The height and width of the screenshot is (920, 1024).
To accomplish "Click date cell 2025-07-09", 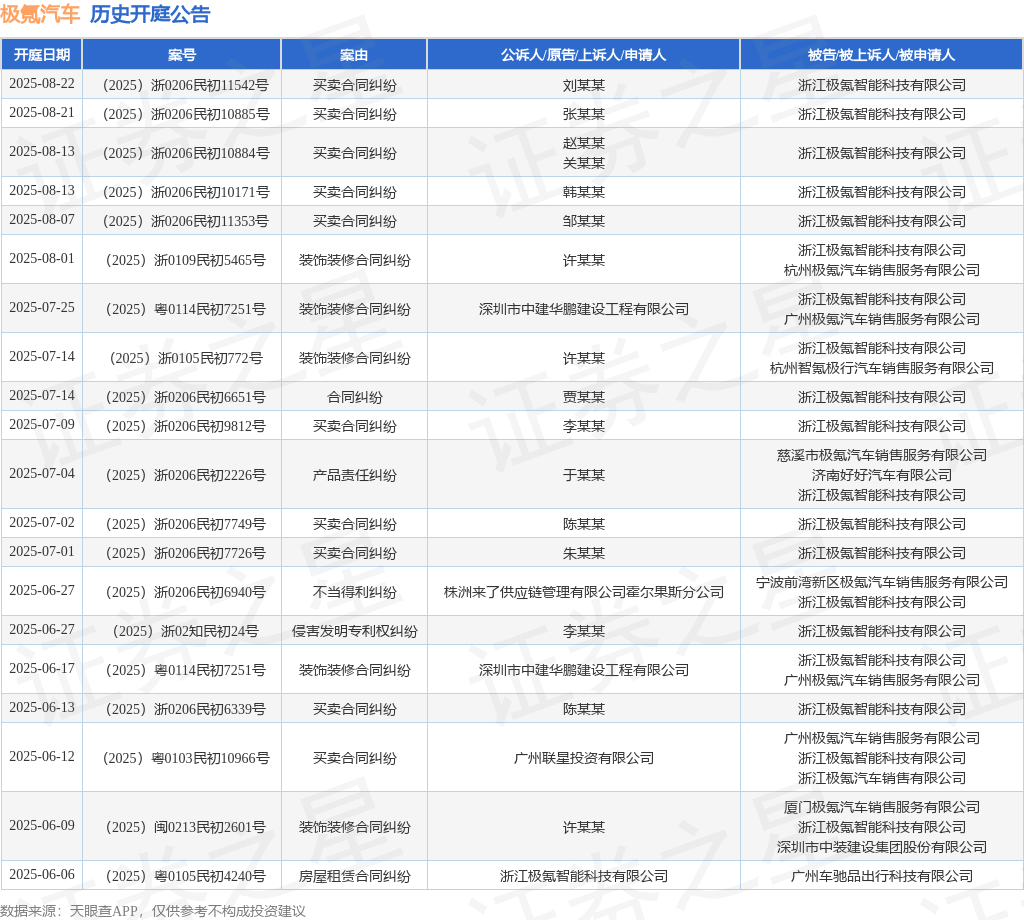I will (42, 424).
